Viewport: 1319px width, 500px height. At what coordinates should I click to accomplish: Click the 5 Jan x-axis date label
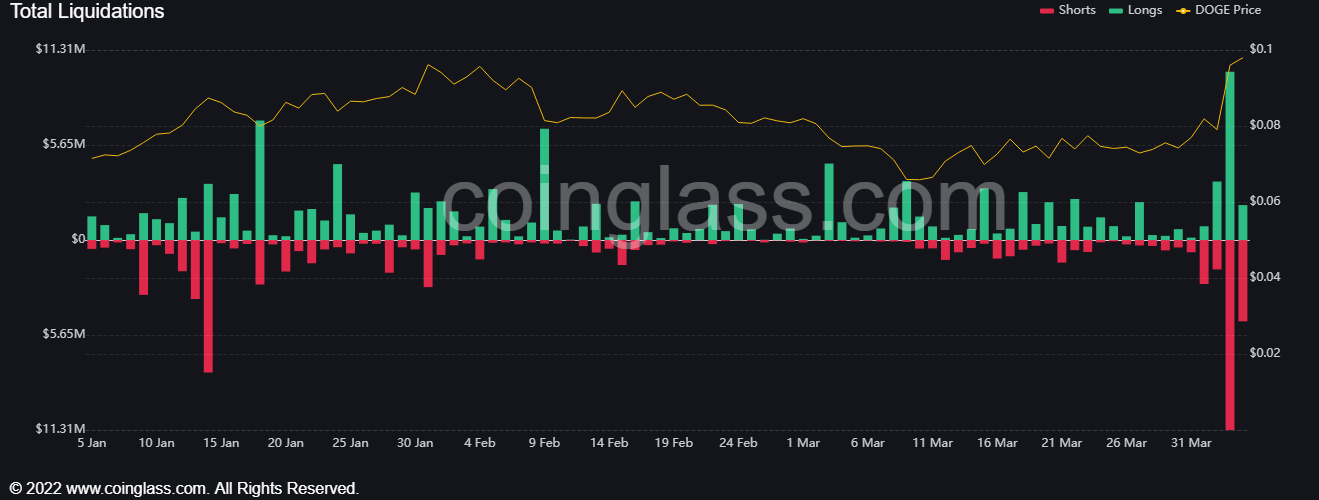pyautogui.click(x=91, y=442)
